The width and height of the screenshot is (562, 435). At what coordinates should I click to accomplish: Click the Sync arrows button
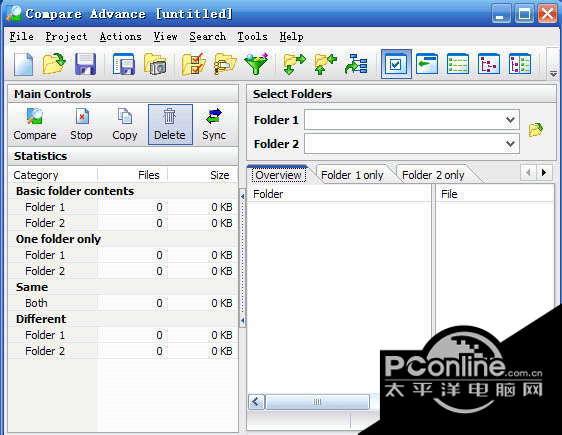214,124
